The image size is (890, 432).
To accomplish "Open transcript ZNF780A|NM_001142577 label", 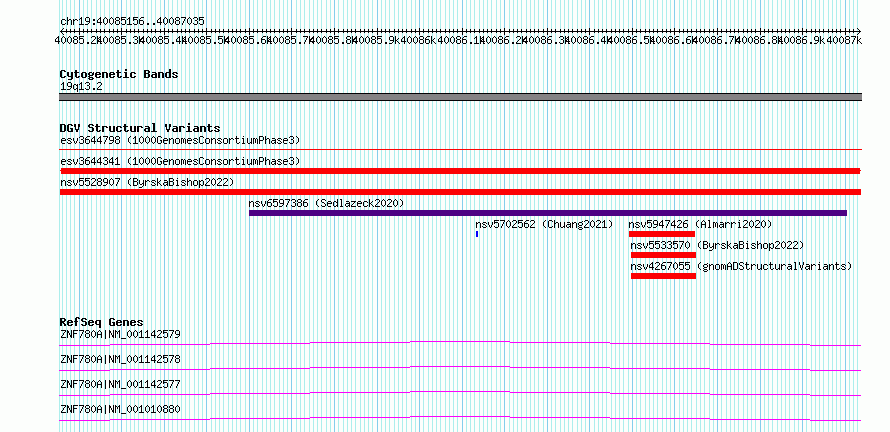I will [x=120, y=384].
